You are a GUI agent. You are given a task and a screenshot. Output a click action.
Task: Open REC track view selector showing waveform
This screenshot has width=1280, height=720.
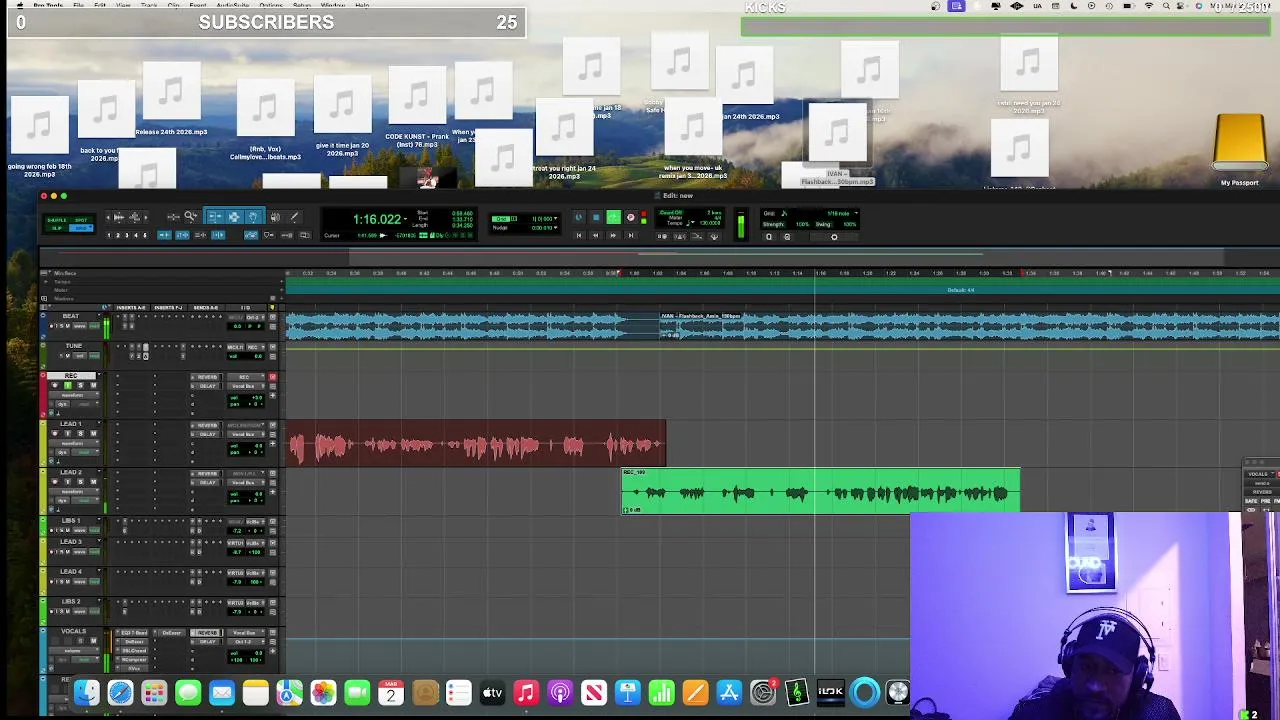(74, 395)
